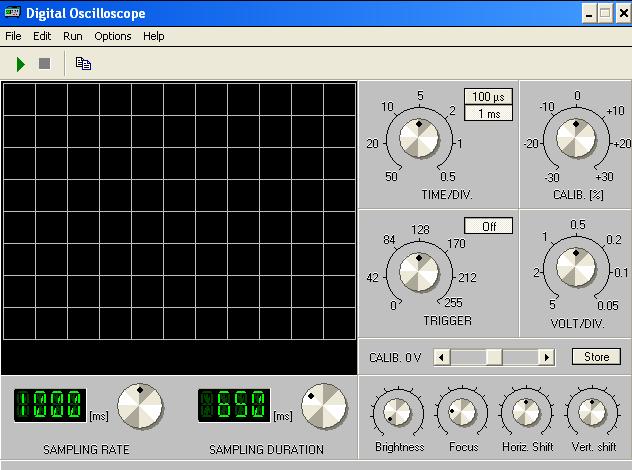632x470 pixels.
Task: Click the Copy icon in toolbar
Action: click(x=83, y=64)
